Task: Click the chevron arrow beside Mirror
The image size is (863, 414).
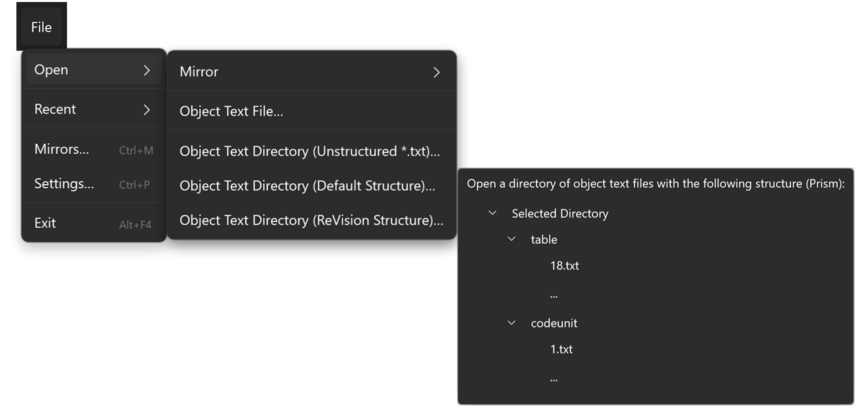Action: [436, 72]
